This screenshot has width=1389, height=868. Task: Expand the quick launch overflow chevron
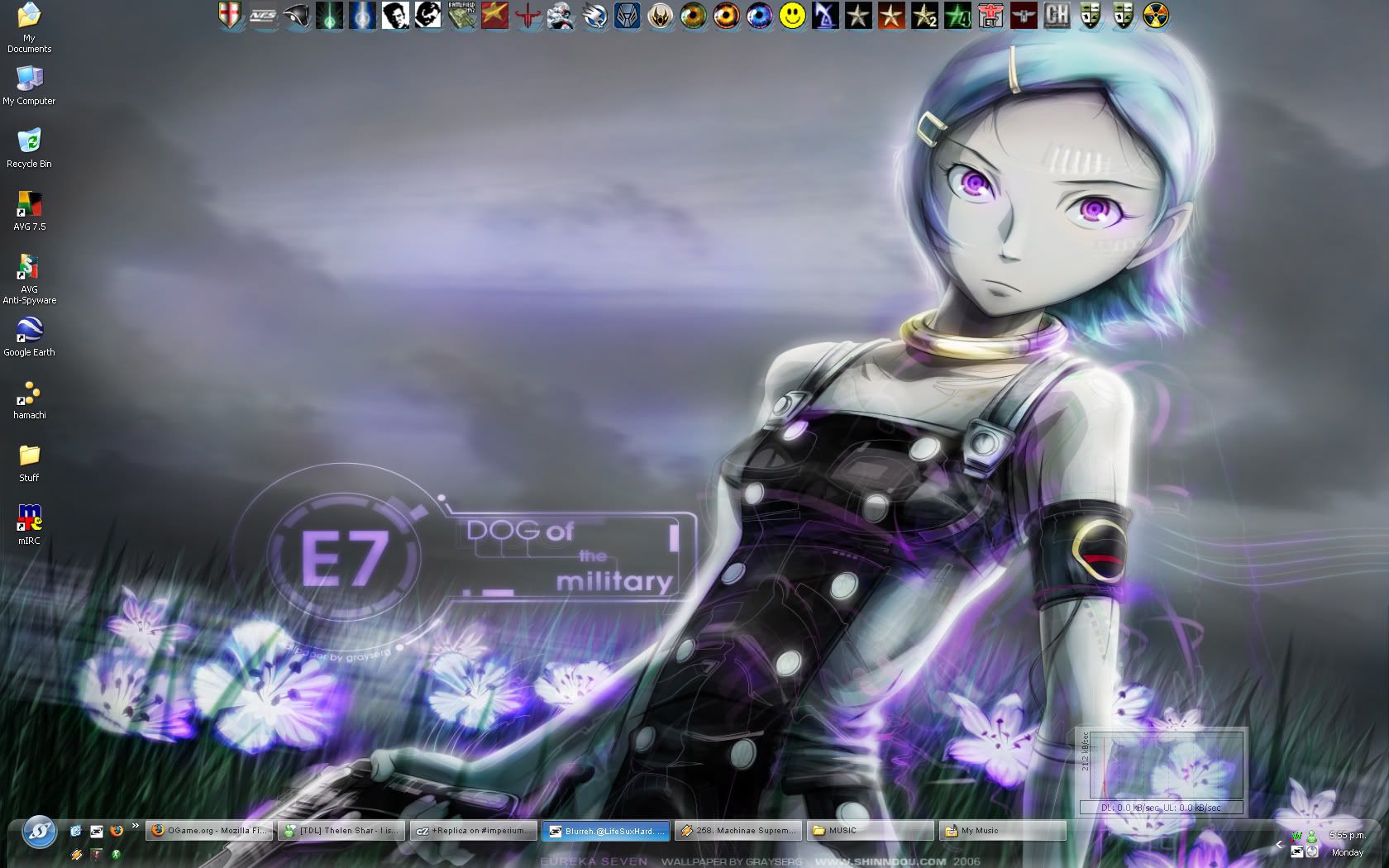(135, 826)
